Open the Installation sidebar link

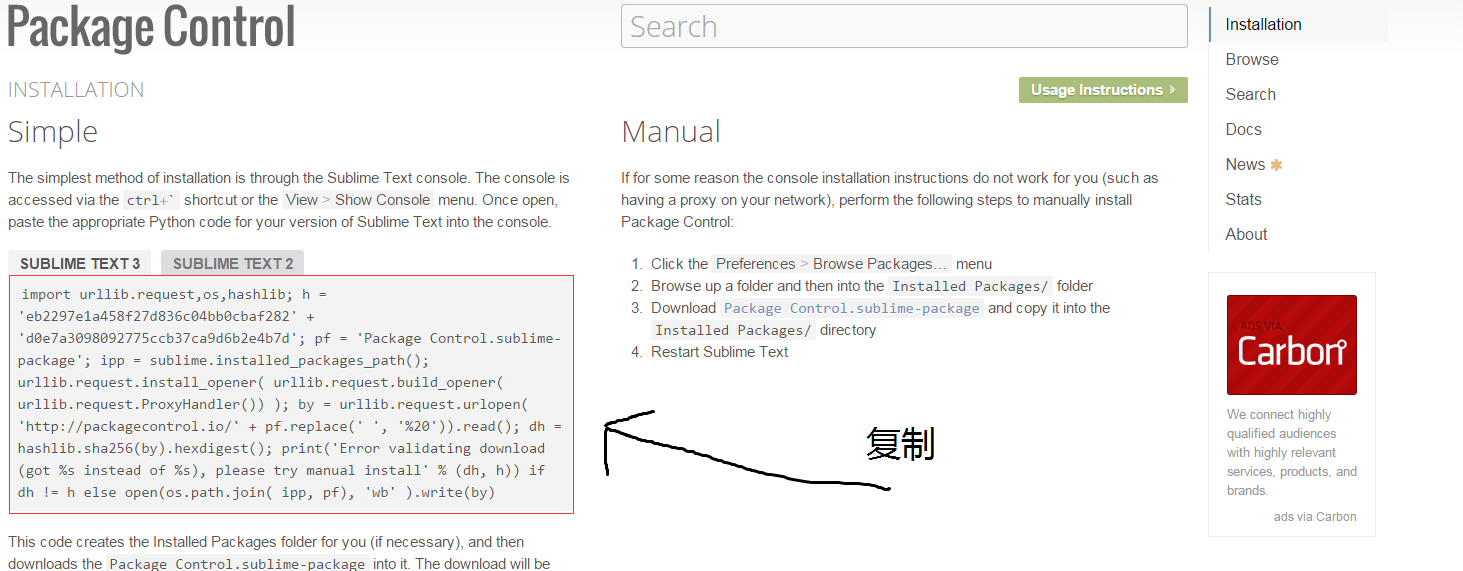click(1263, 24)
